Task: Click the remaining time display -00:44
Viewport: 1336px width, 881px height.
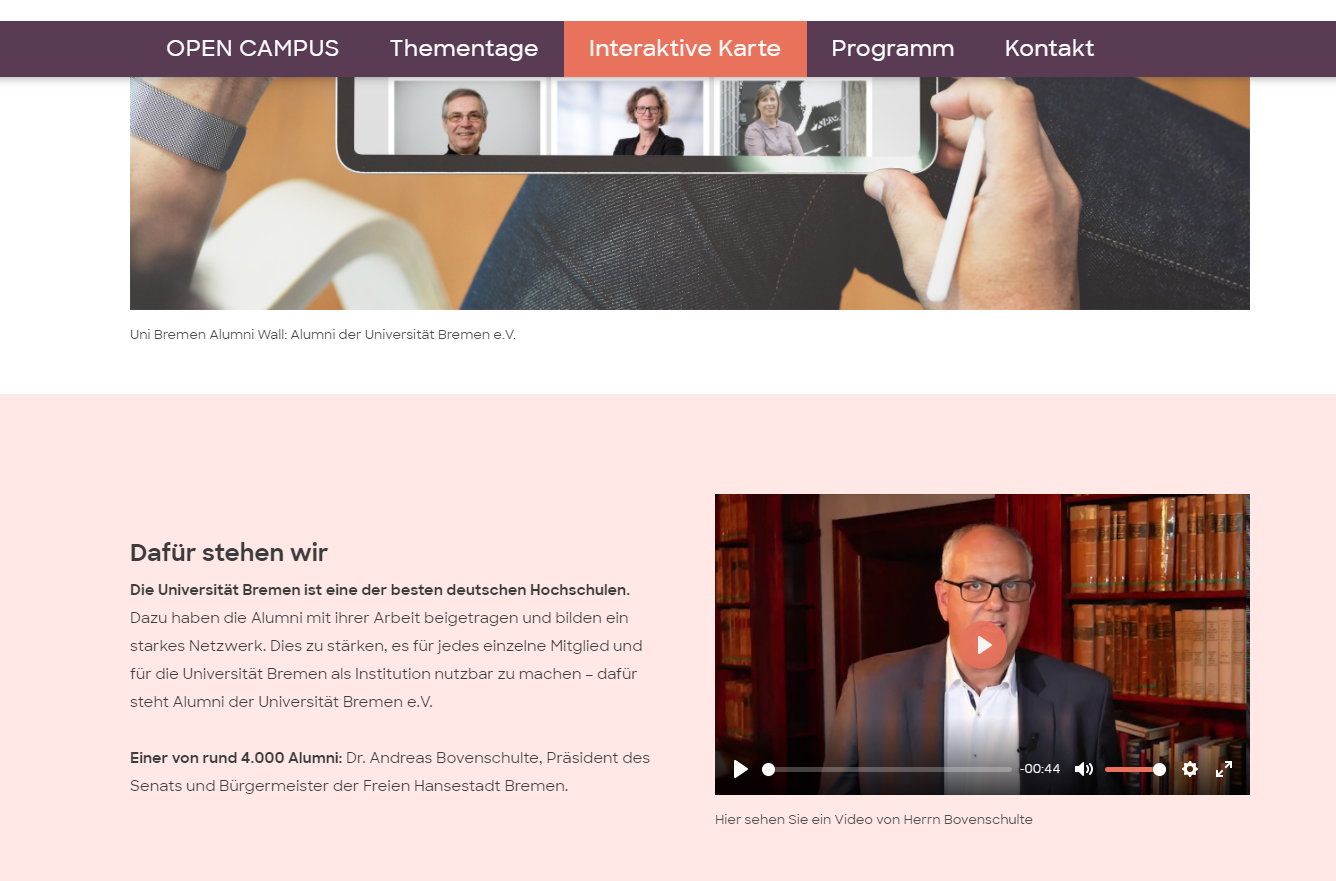Action: tap(1040, 769)
